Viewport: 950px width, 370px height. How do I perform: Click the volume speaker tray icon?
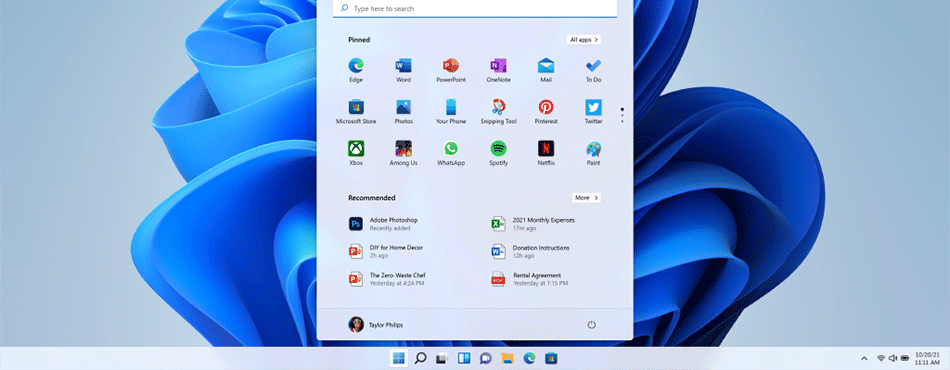pyautogui.click(x=893, y=358)
